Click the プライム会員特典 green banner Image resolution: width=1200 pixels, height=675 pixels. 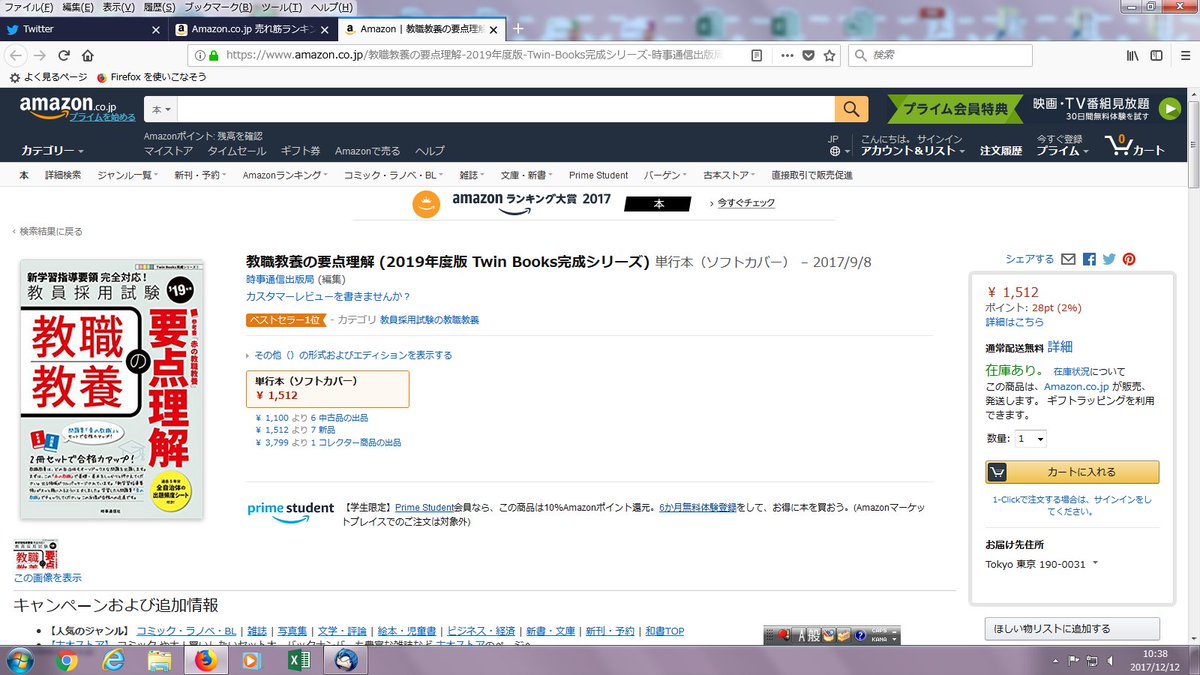click(955, 109)
